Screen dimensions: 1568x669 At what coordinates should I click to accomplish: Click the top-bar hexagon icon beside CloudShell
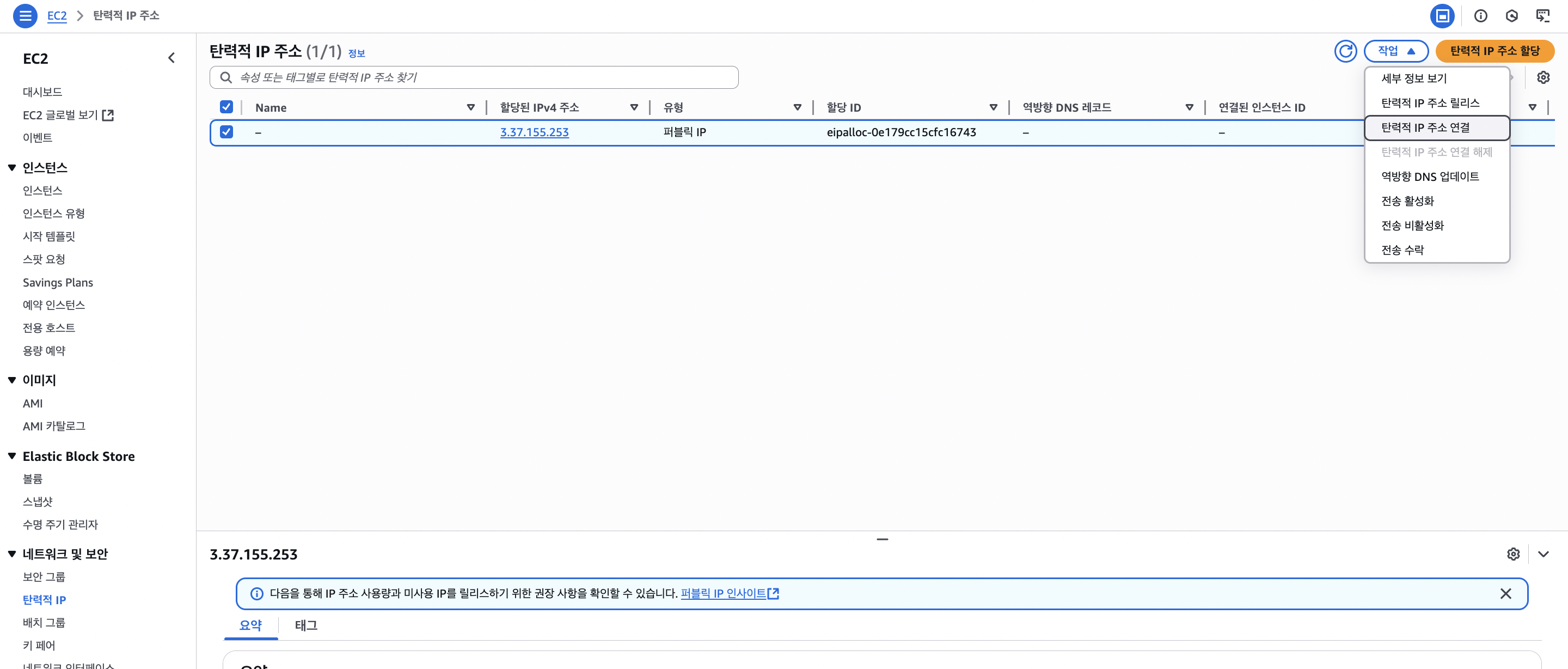click(x=1511, y=16)
